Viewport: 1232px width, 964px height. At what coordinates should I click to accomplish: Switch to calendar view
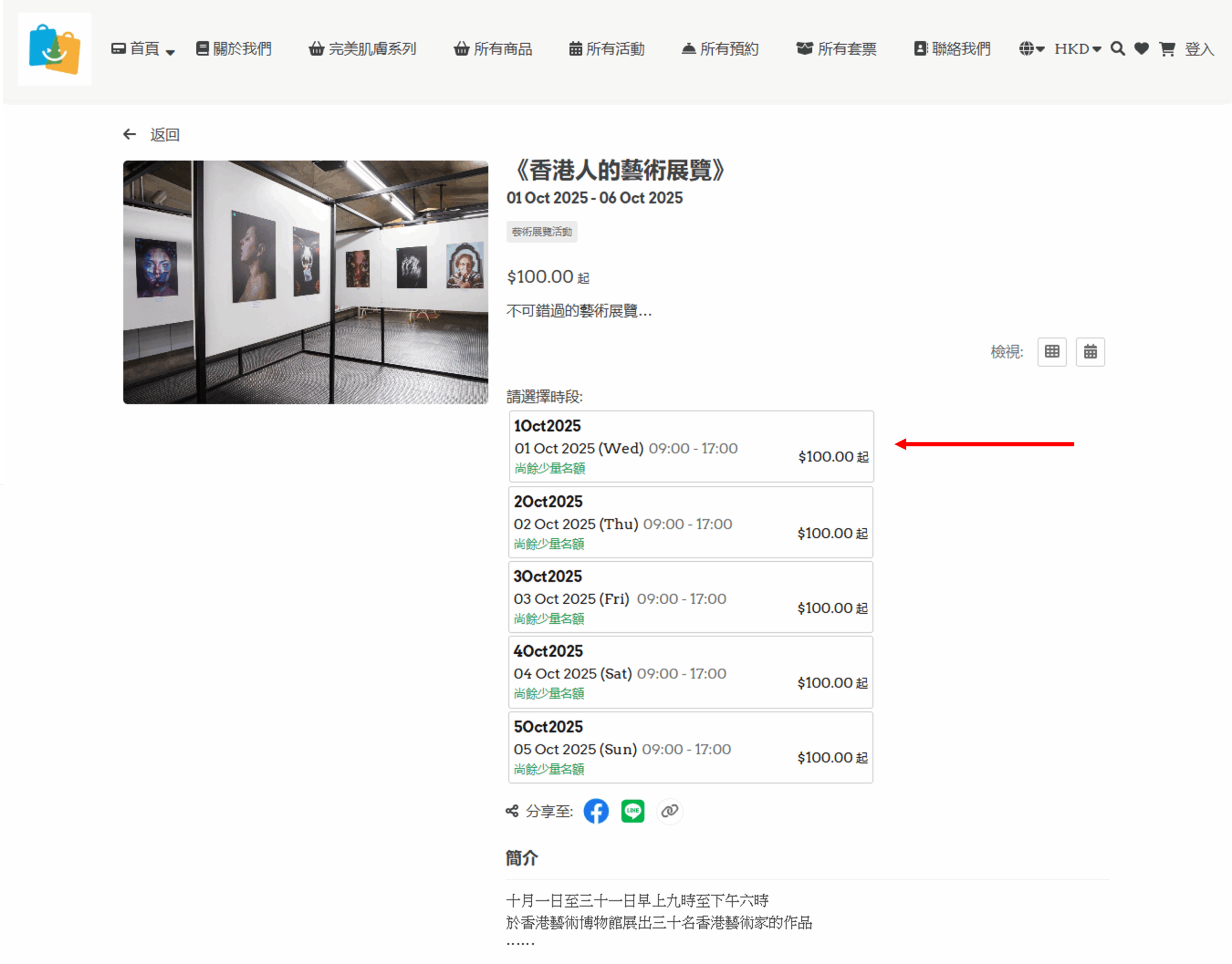point(1090,352)
